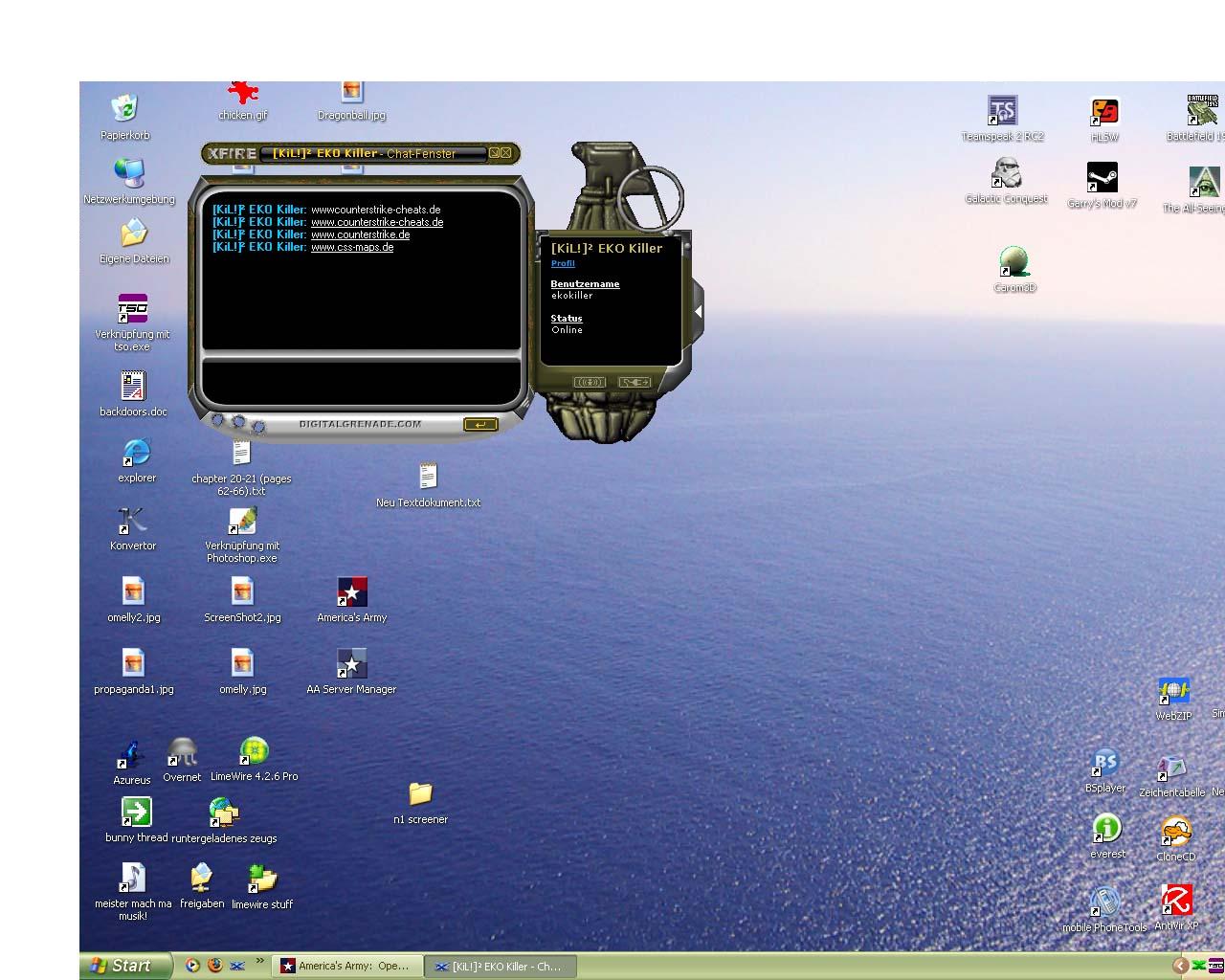This screenshot has width=1225, height=980.
Task: Launch WebZIP shortcut
Action: point(1173,699)
